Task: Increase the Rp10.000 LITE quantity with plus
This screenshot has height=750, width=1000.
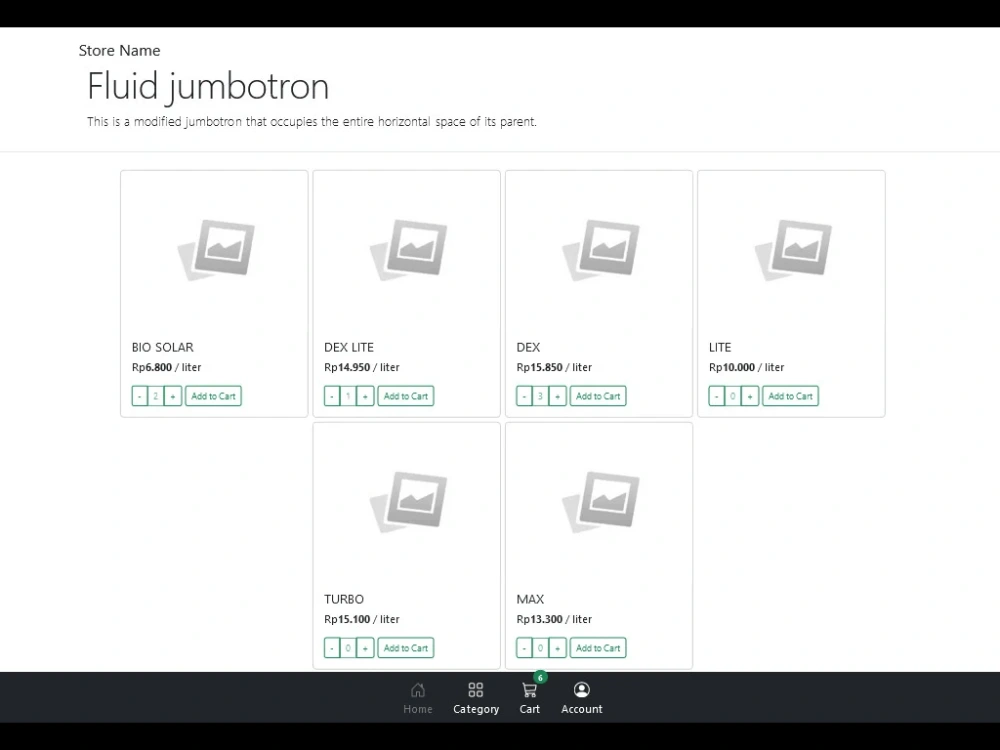Action: coord(750,396)
